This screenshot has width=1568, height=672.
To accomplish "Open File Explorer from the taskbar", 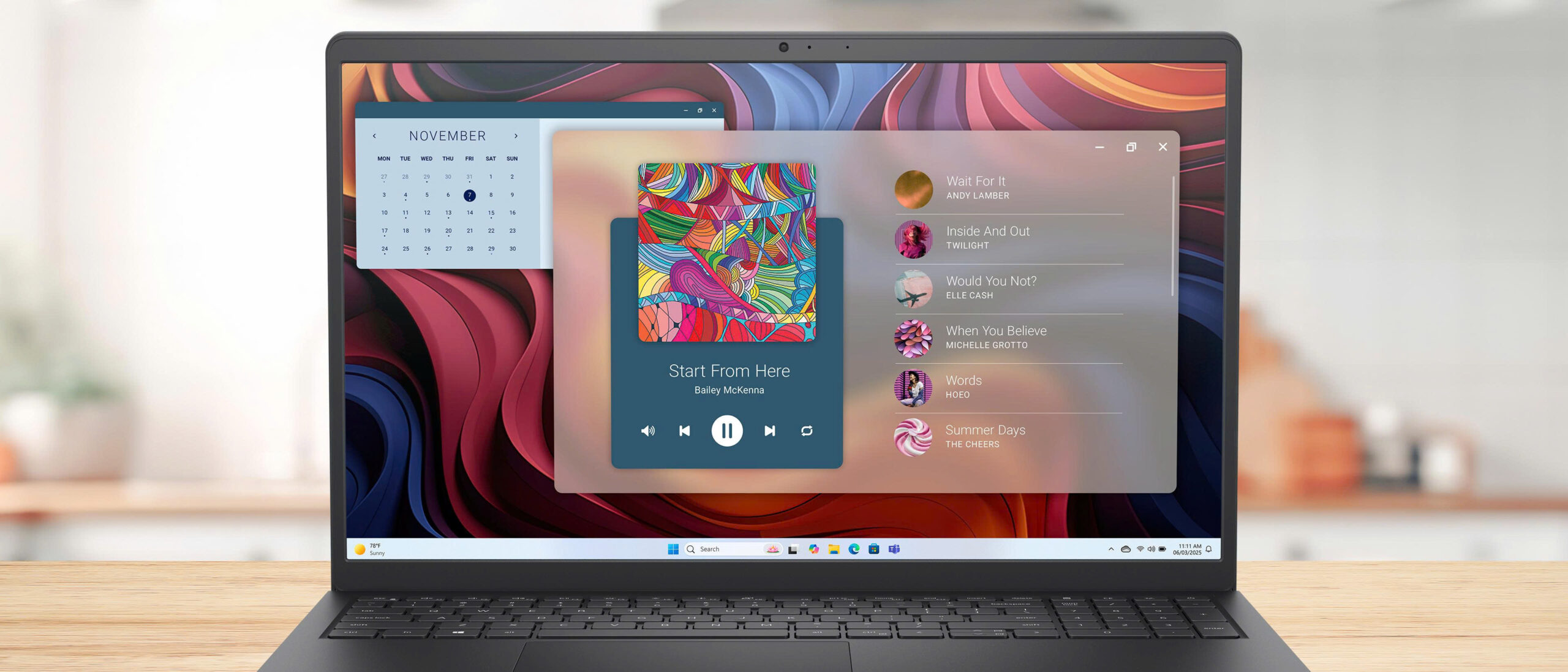I will (834, 549).
